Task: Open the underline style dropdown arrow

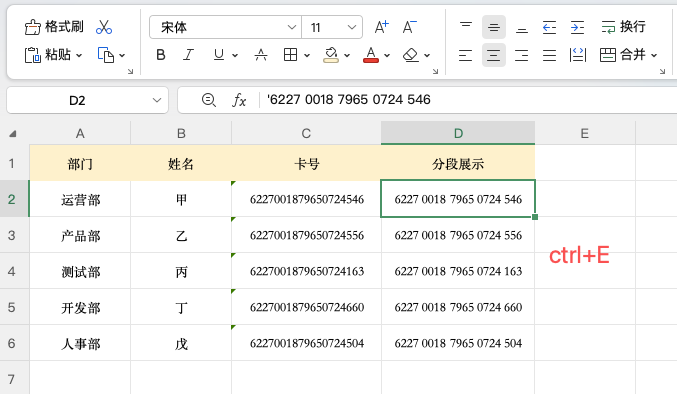Action: (235, 56)
